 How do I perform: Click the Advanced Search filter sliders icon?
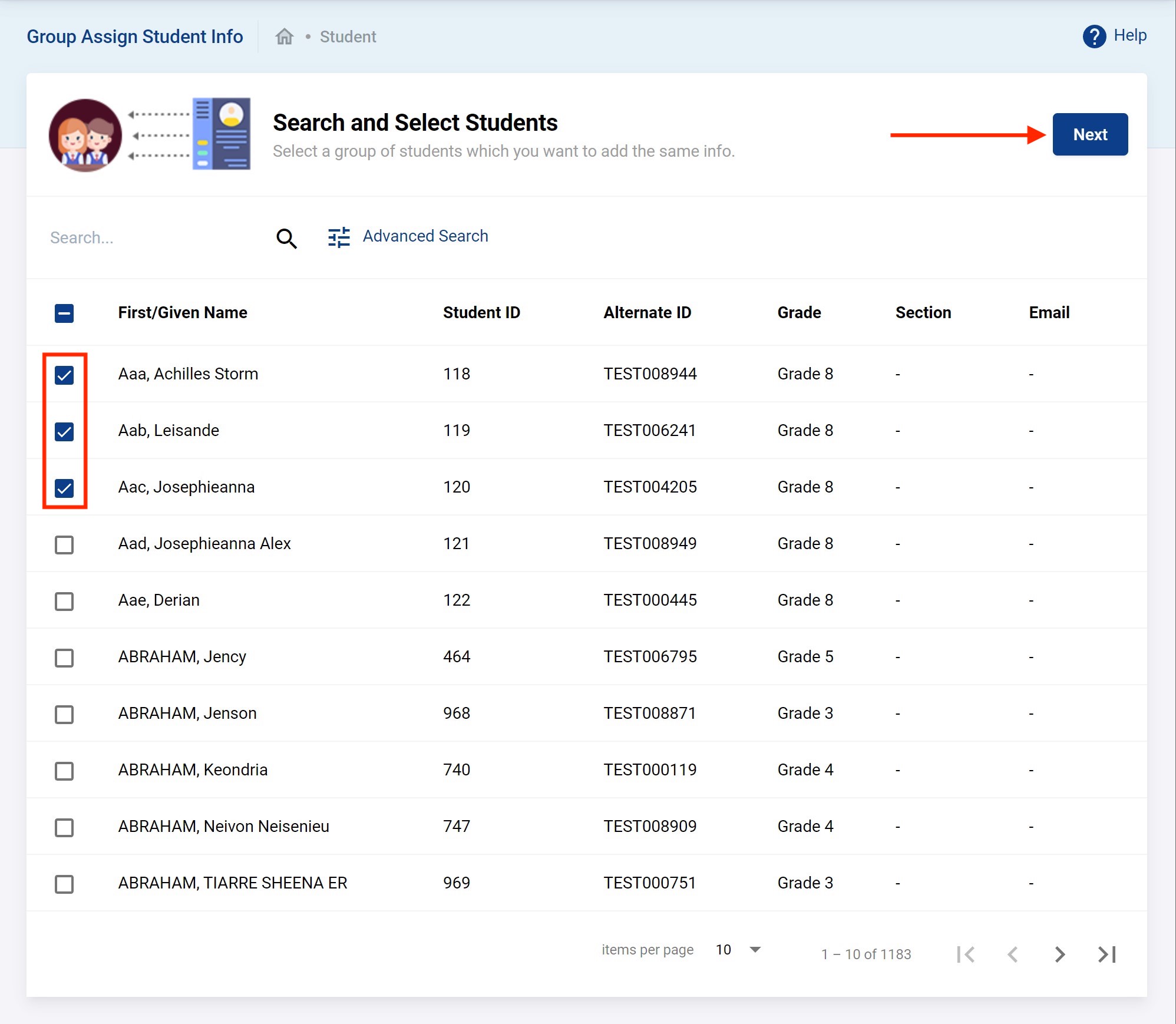tap(339, 237)
